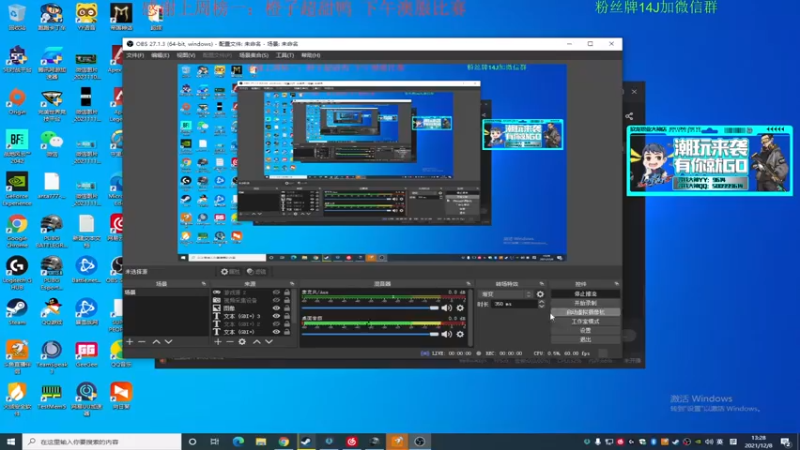Open the View menu in OBS
Viewport: 800px width, 450px height.
[186, 55]
